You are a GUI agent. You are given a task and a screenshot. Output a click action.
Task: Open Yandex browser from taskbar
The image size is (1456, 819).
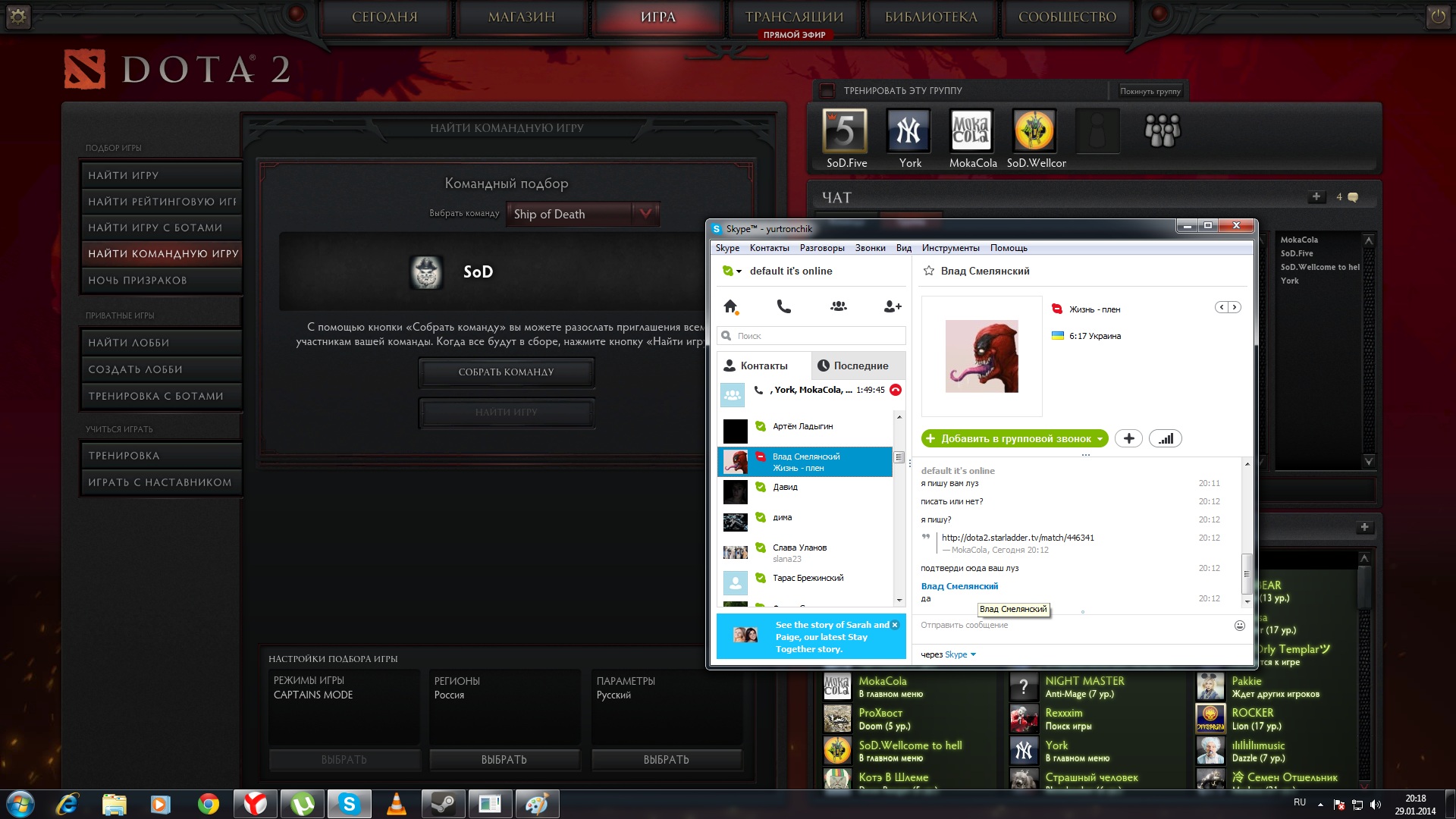pos(256,804)
